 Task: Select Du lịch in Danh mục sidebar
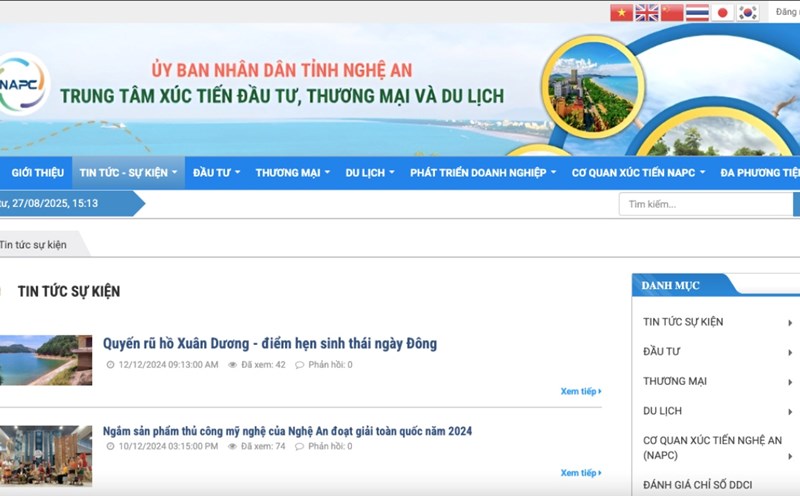coord(662,411)
